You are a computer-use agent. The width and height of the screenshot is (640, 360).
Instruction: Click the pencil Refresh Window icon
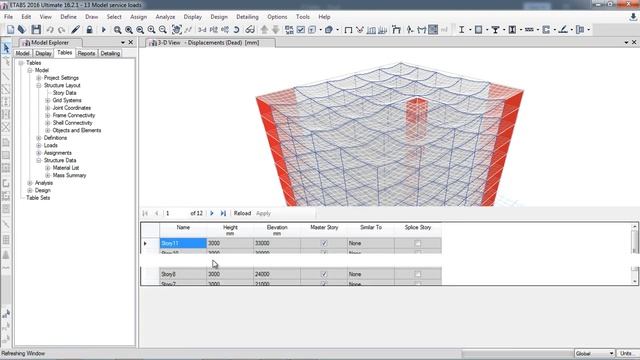[76, 29]
